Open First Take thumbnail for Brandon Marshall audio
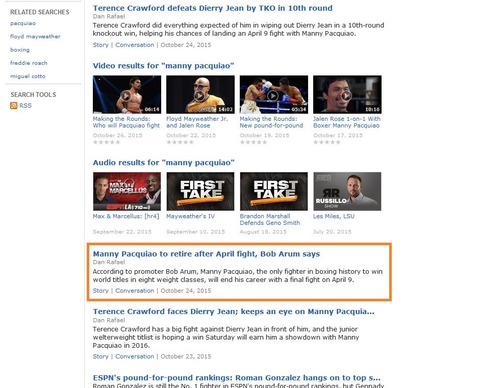 pos(274,191)
